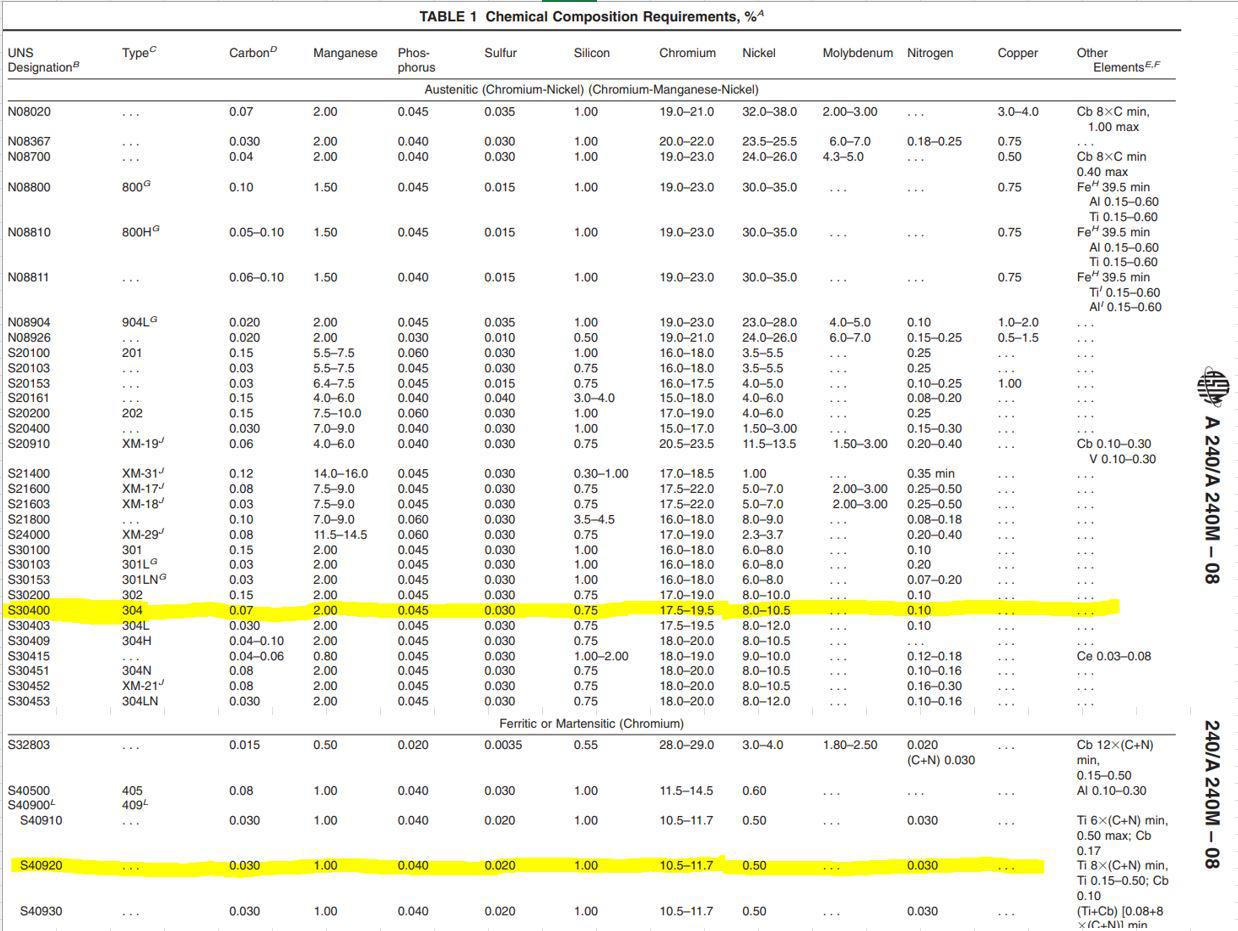Click the Austenitic (Chromium-Nickel) section heading
Image resolution: width=1238 pixels, height=931 pixels.
[x=591, y=90]
